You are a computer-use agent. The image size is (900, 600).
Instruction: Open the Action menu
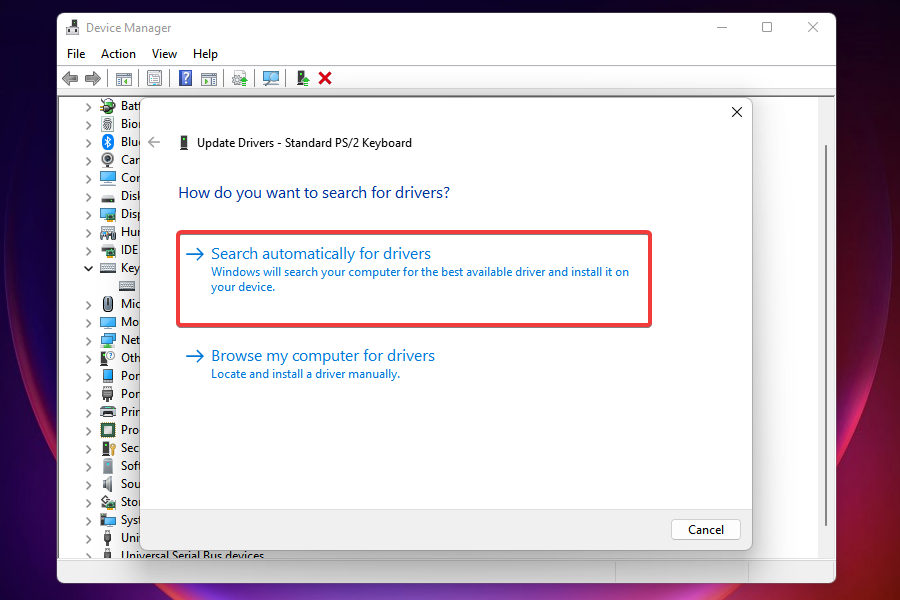118,54
